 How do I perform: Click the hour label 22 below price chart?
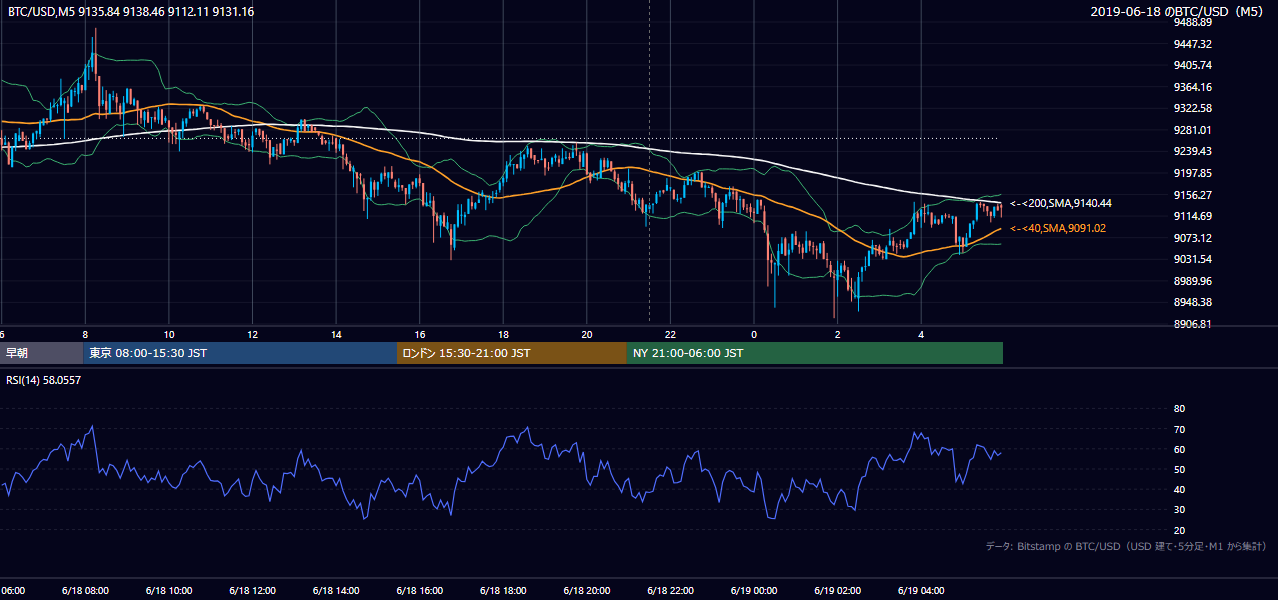pyautogui.click(x=671, y=334)
